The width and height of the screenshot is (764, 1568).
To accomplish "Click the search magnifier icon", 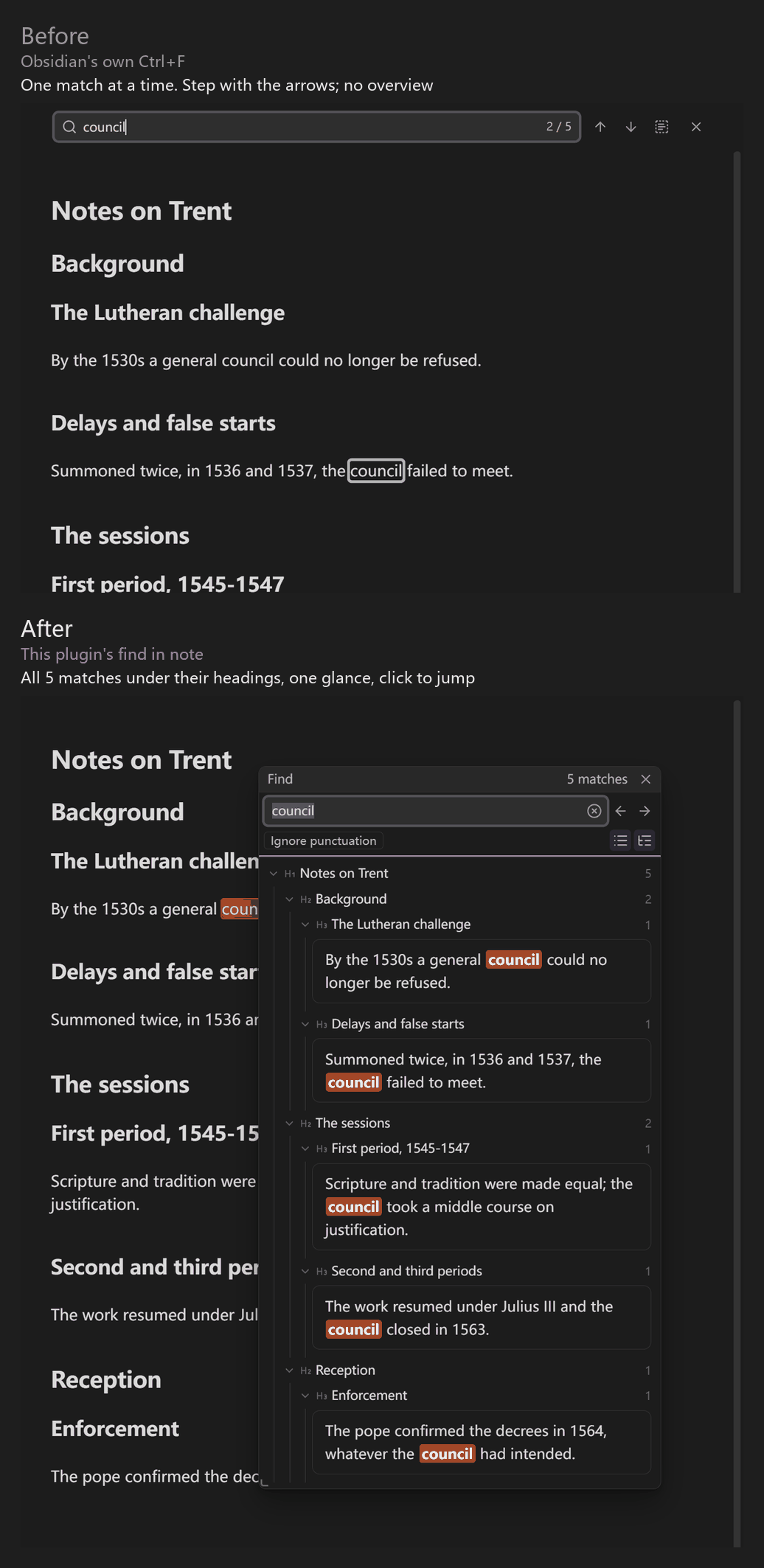I will [69, 127].
